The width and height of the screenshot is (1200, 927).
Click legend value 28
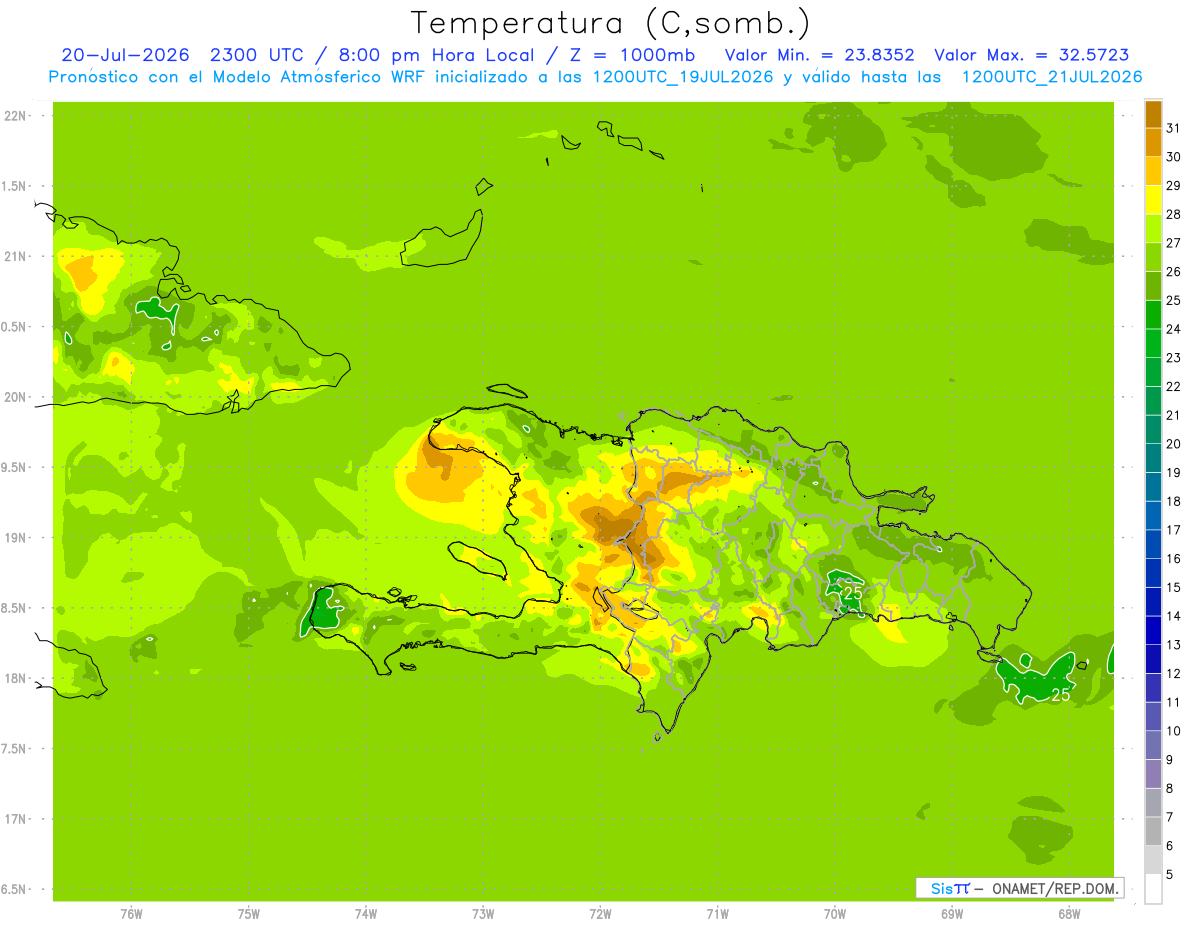click(x=1174, y=214)
